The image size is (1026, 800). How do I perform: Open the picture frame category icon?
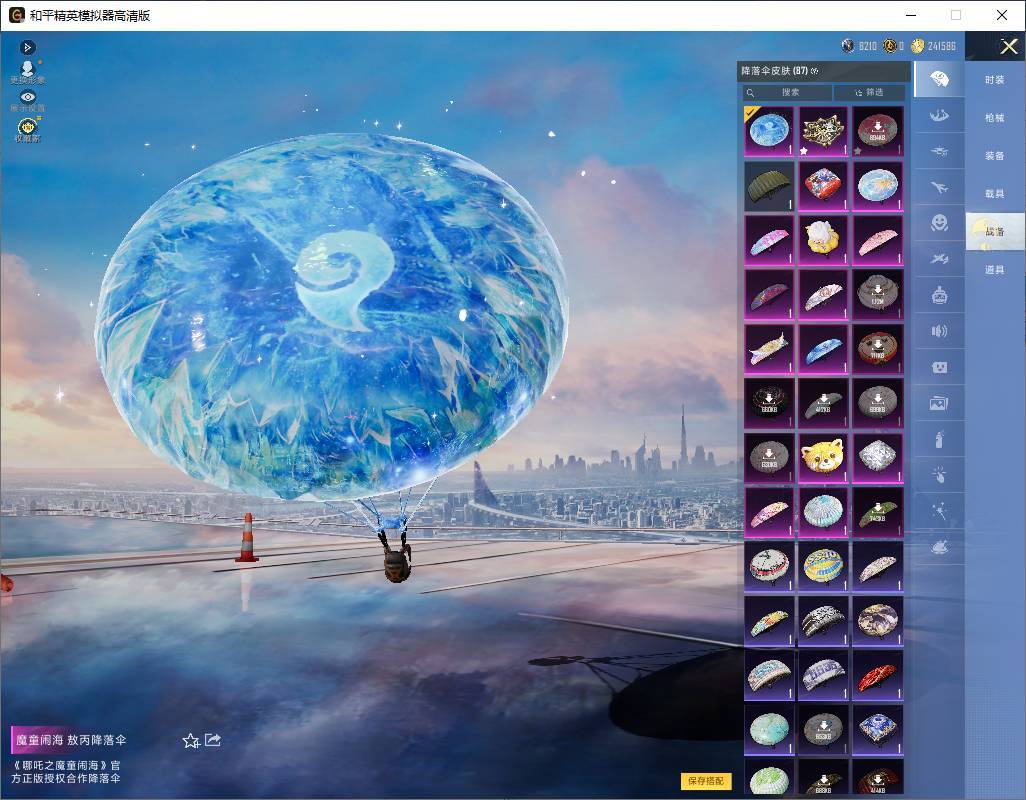click(939, 404)
